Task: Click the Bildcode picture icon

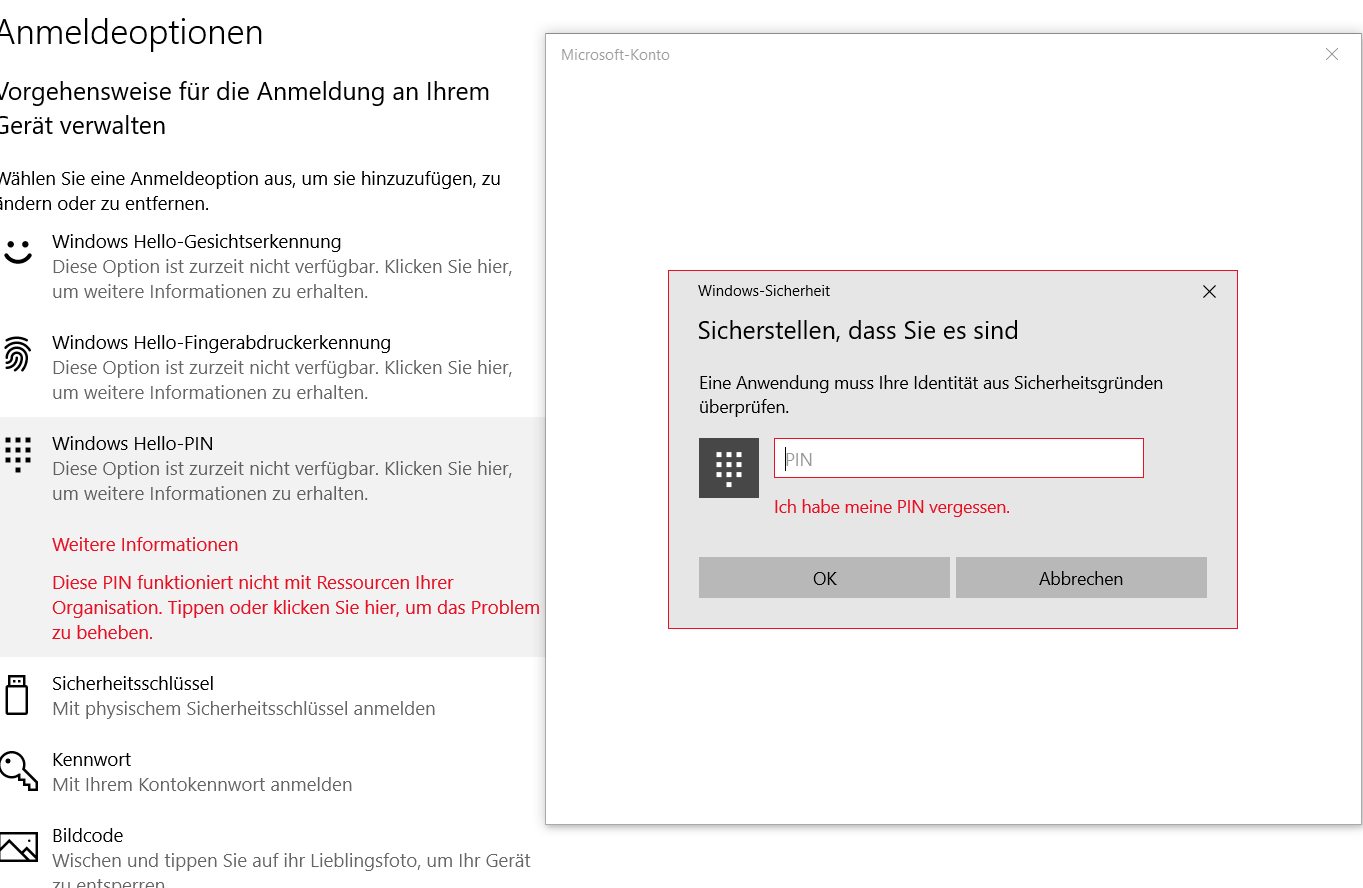Action: pos(17,846)
